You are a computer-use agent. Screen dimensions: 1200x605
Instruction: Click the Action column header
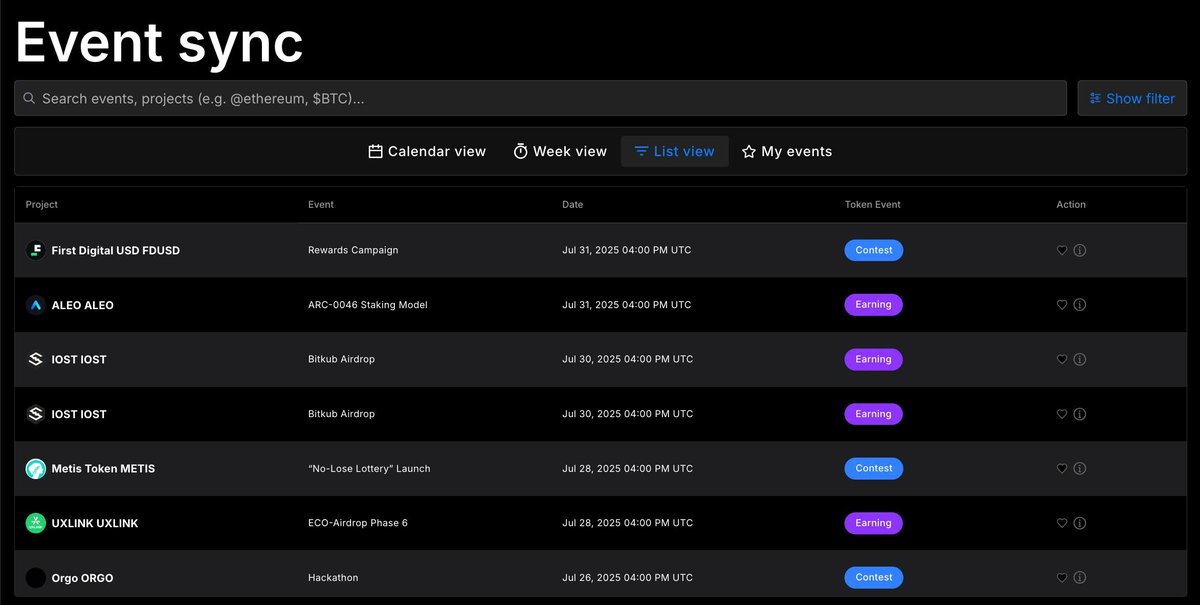coord(1071,205)
